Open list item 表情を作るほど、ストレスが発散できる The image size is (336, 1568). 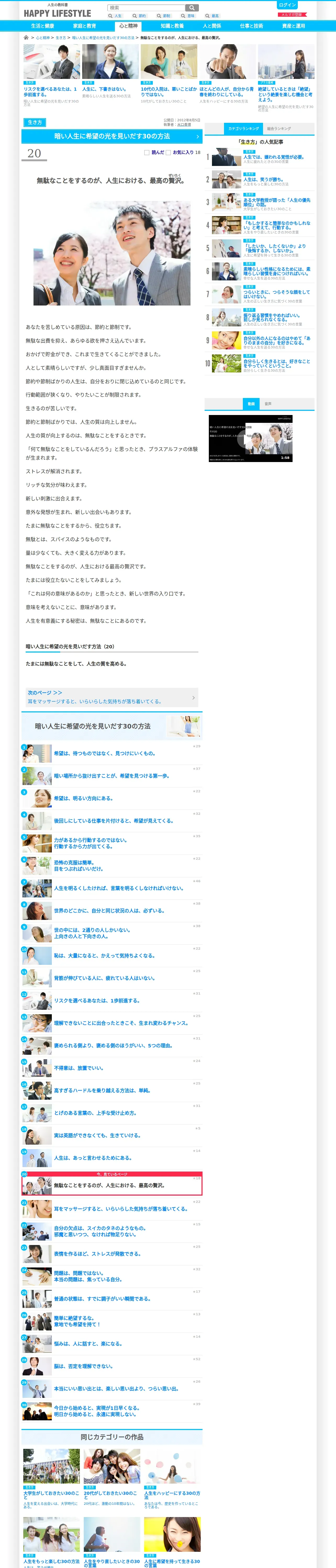[x=98, y=1254]
